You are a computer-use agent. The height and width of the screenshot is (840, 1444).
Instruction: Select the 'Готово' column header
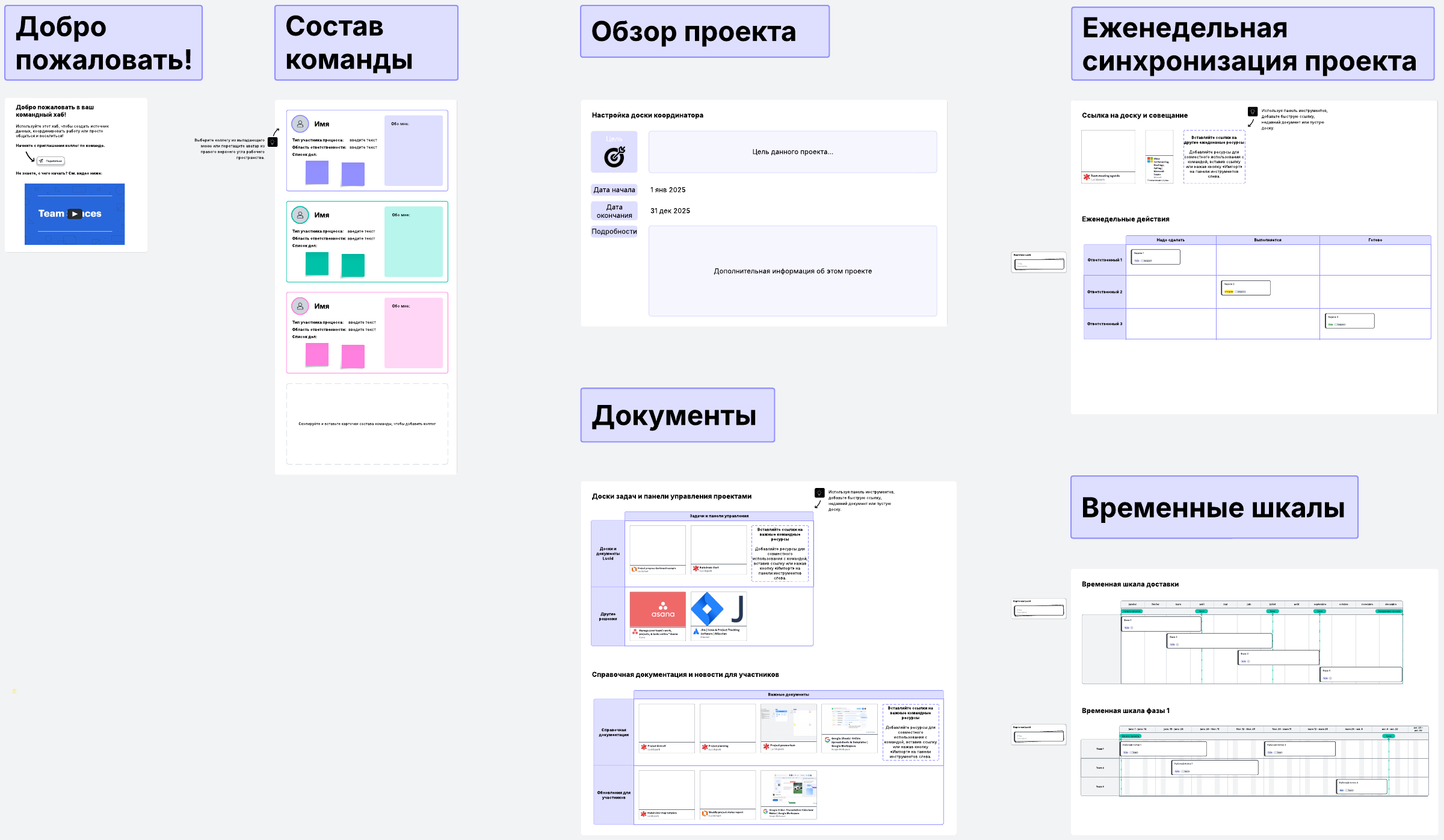[x=1375, y=240]
